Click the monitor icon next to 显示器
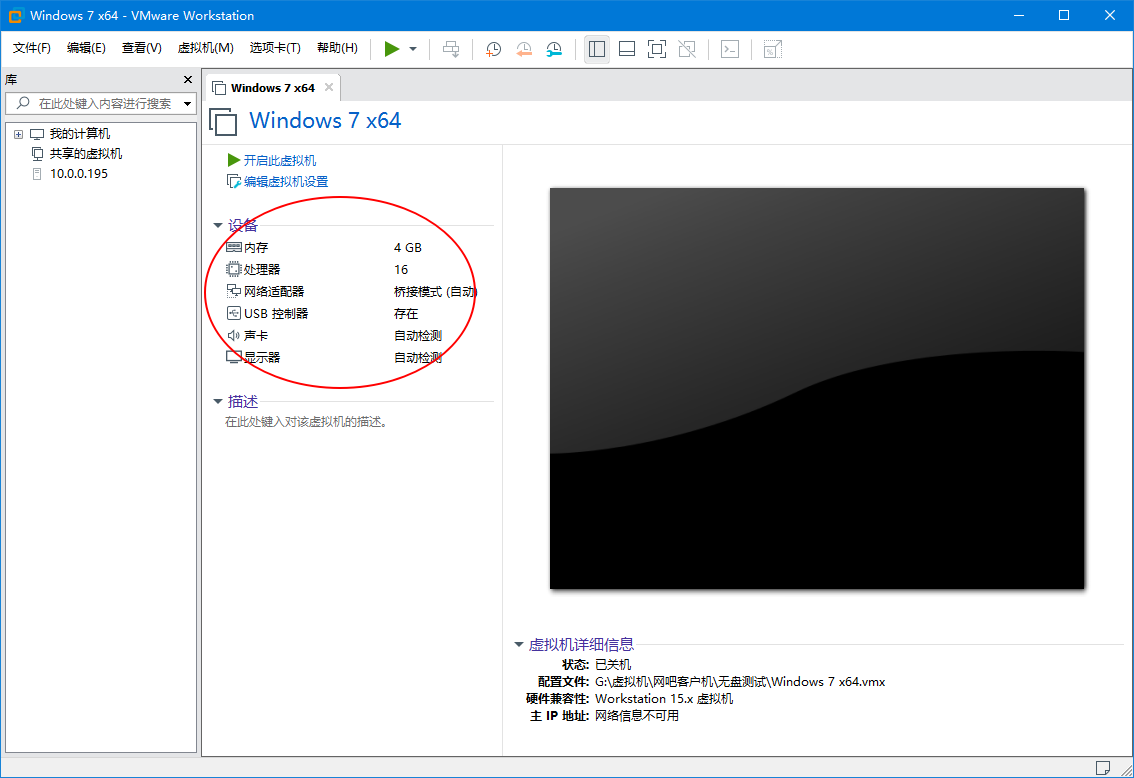This screenshot has height=778, width=1134. pos(234,357)
